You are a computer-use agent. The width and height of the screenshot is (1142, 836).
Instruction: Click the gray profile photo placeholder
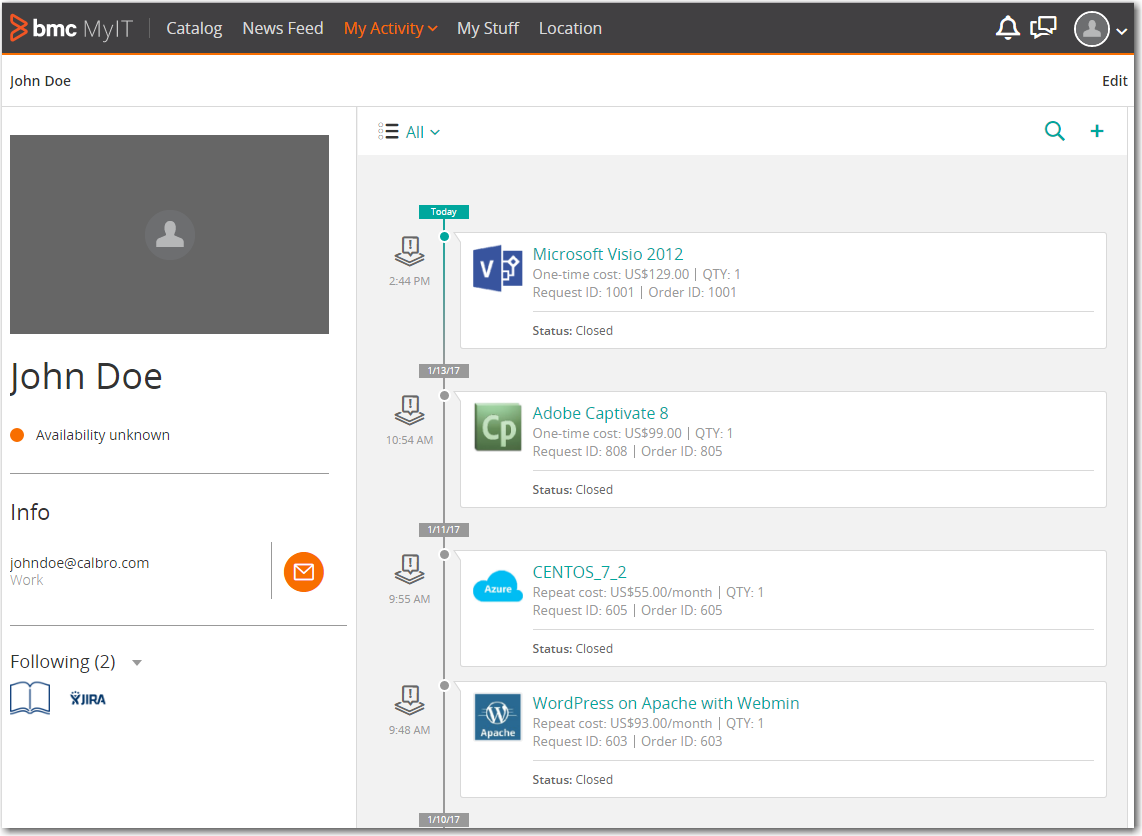pyautogui.click(x=169, y=234)
